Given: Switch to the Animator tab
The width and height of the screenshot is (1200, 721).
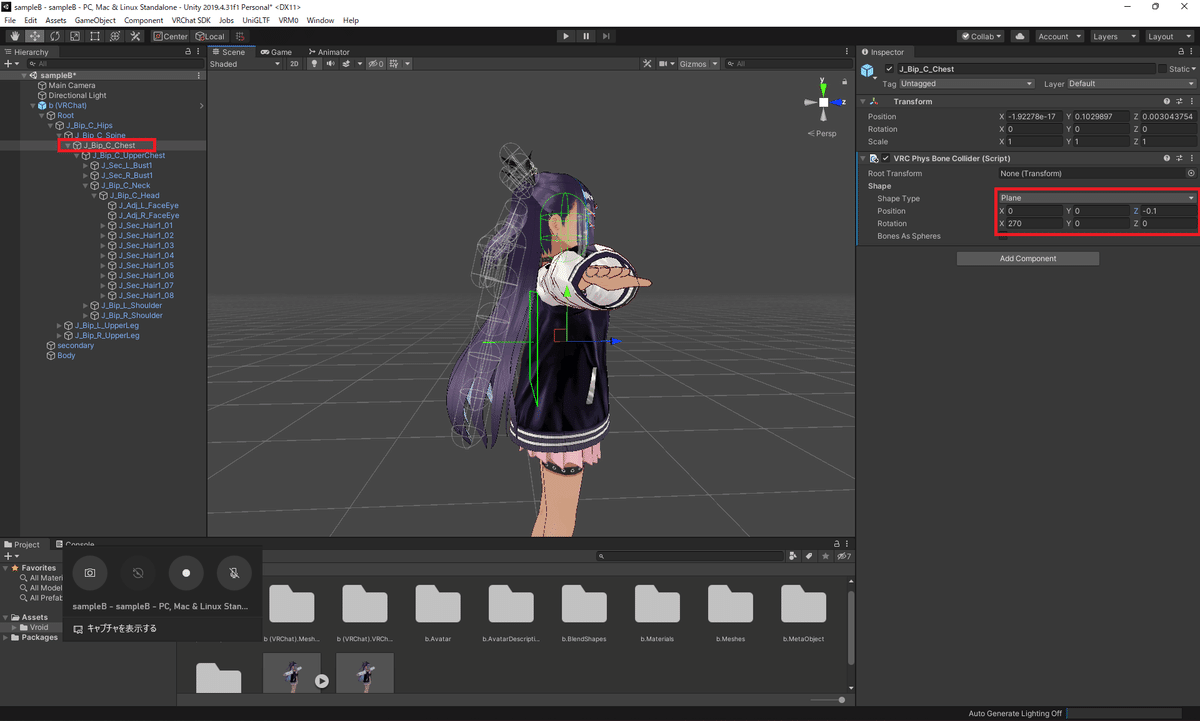Looking at the screenshot, I should click(x=330, y=52).
